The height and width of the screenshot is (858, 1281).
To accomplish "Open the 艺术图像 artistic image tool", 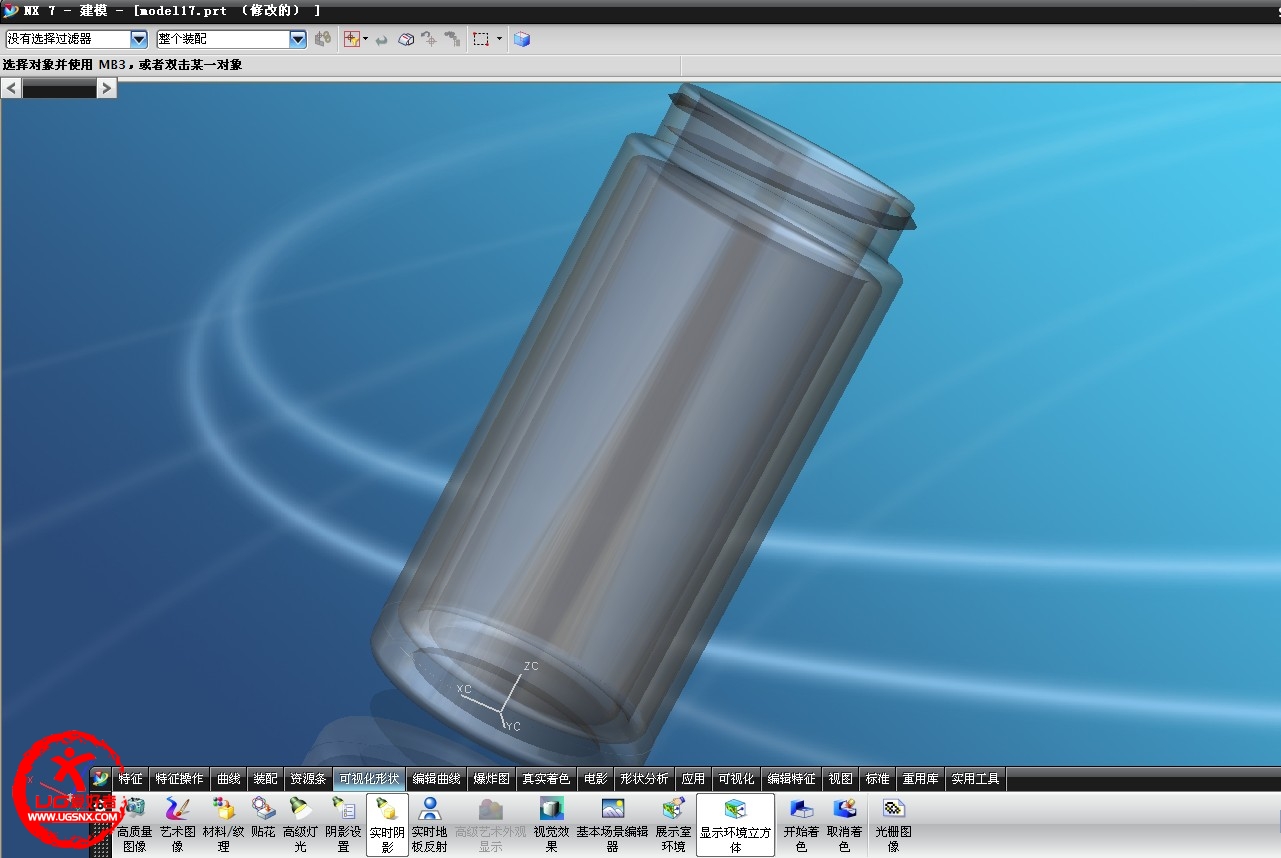I will click(177, 825).
